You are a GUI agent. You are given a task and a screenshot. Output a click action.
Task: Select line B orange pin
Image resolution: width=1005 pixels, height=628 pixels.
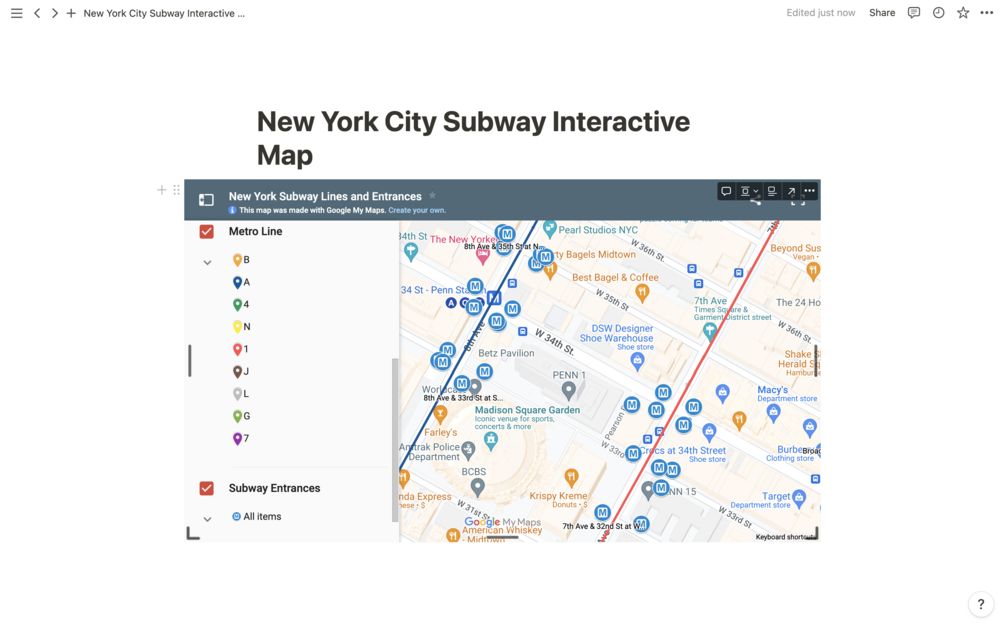[237, 260]
